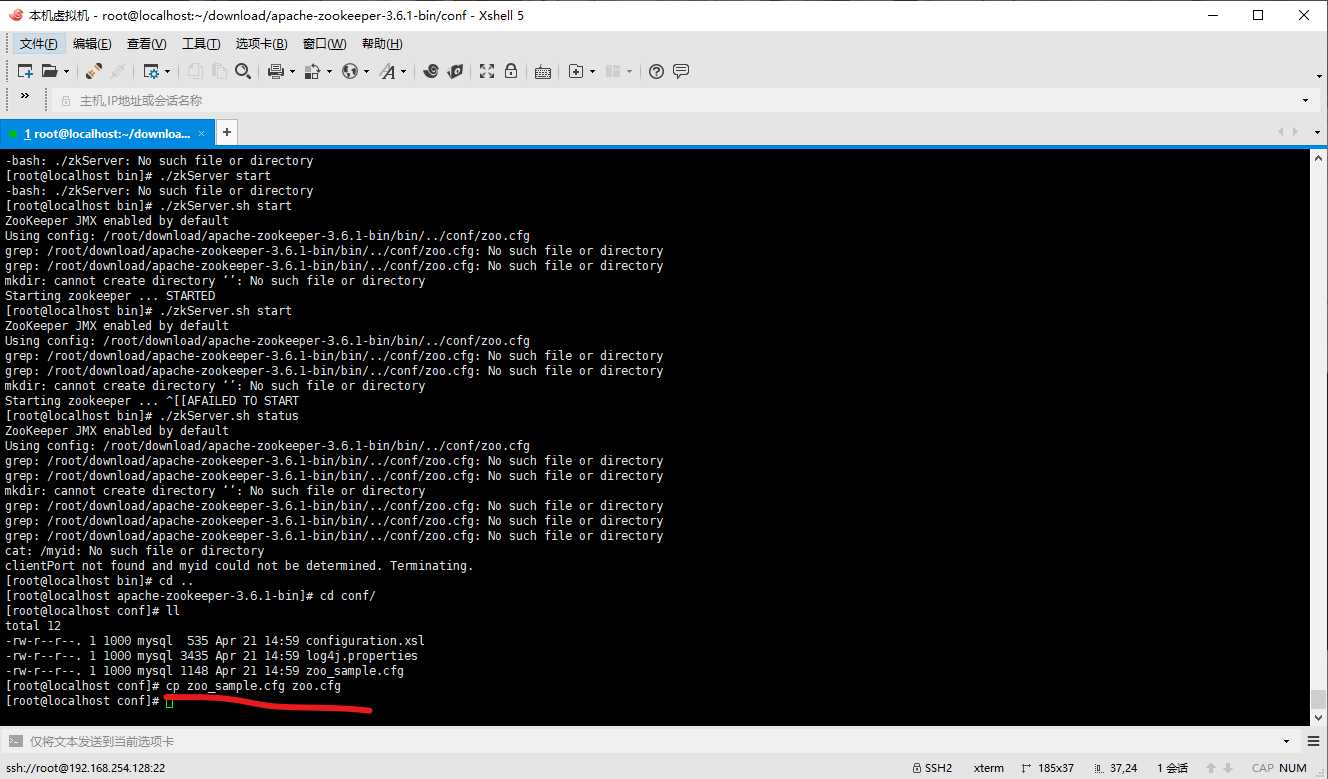Launch Xmanager via leaf icon

(455, 71)
